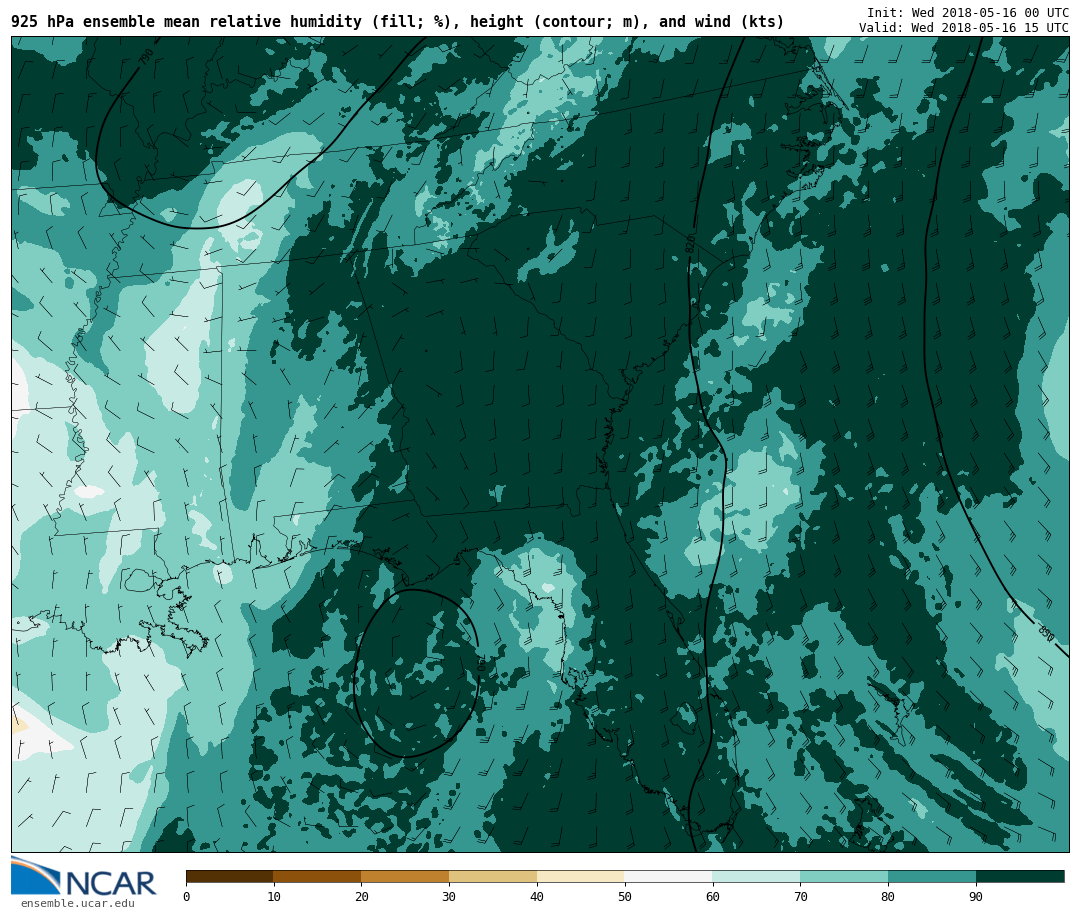Select the 10-20 brown colorbar segment
1080x915 pixels.
click(317, 877)
